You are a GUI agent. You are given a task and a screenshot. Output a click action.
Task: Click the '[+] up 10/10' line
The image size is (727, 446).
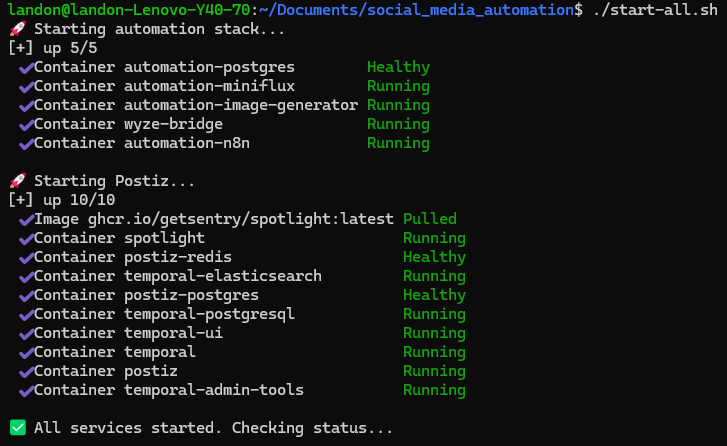point(62,200)
